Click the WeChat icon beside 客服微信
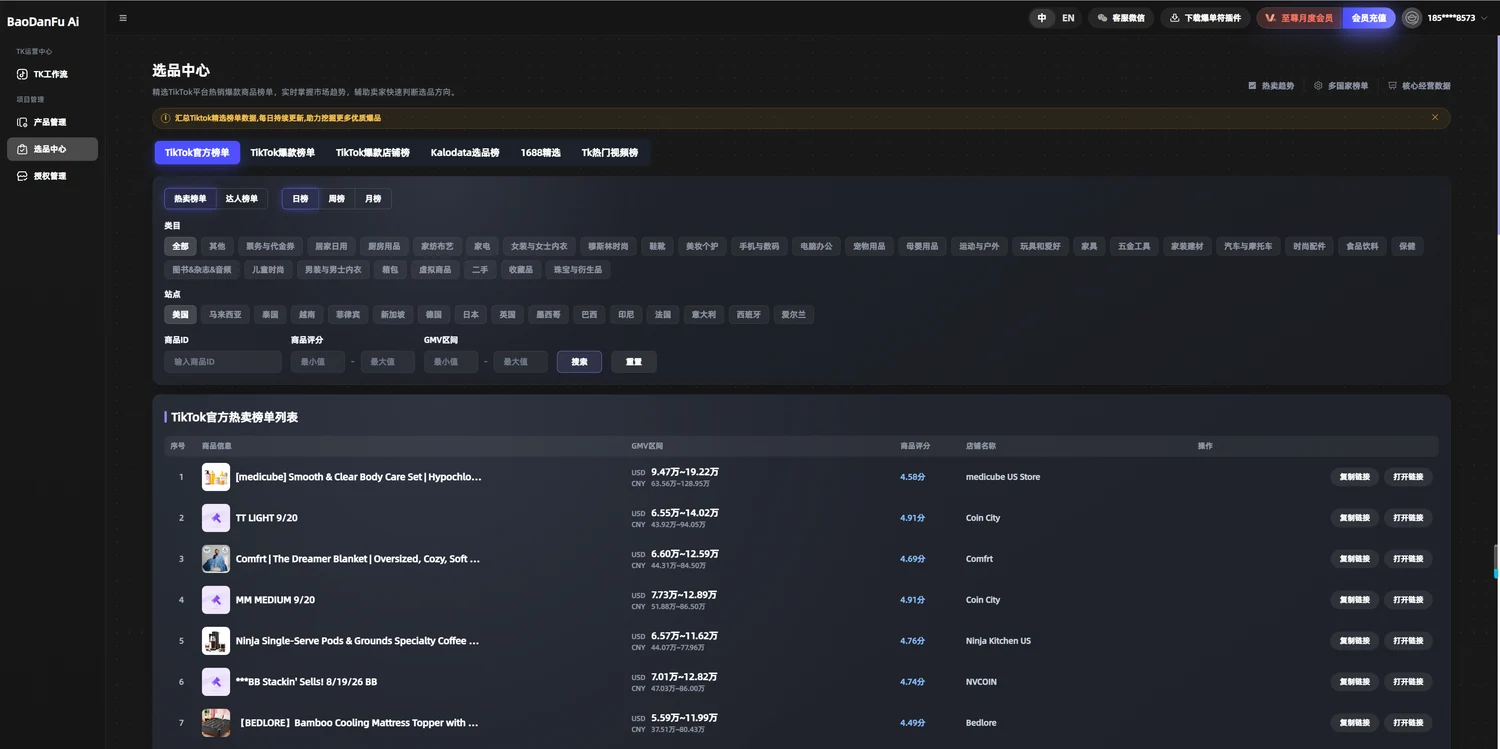1500x749 pixels. pos(1102,18)
